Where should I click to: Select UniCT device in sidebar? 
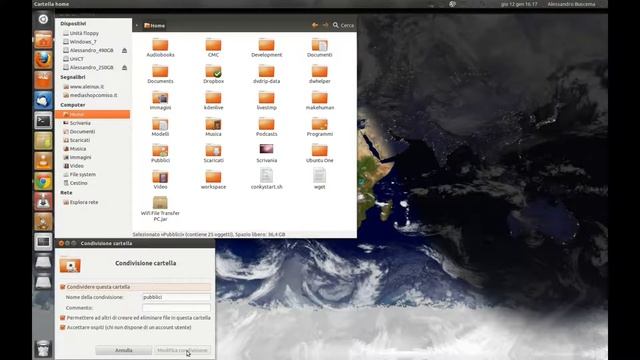(x=73, y=59)
